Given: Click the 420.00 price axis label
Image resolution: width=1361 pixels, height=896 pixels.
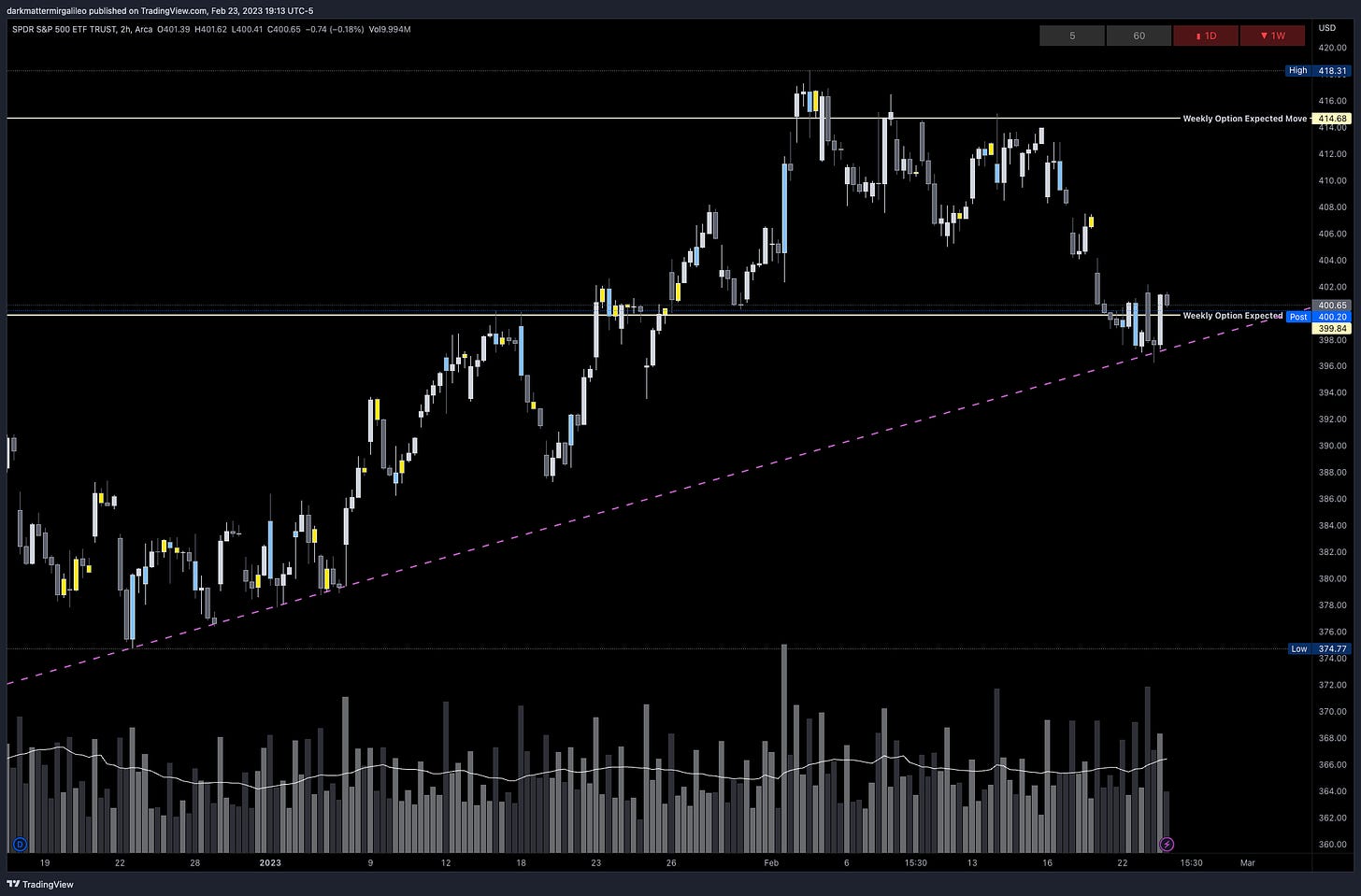Looking at the screenshot, I should coord(1332,48).
